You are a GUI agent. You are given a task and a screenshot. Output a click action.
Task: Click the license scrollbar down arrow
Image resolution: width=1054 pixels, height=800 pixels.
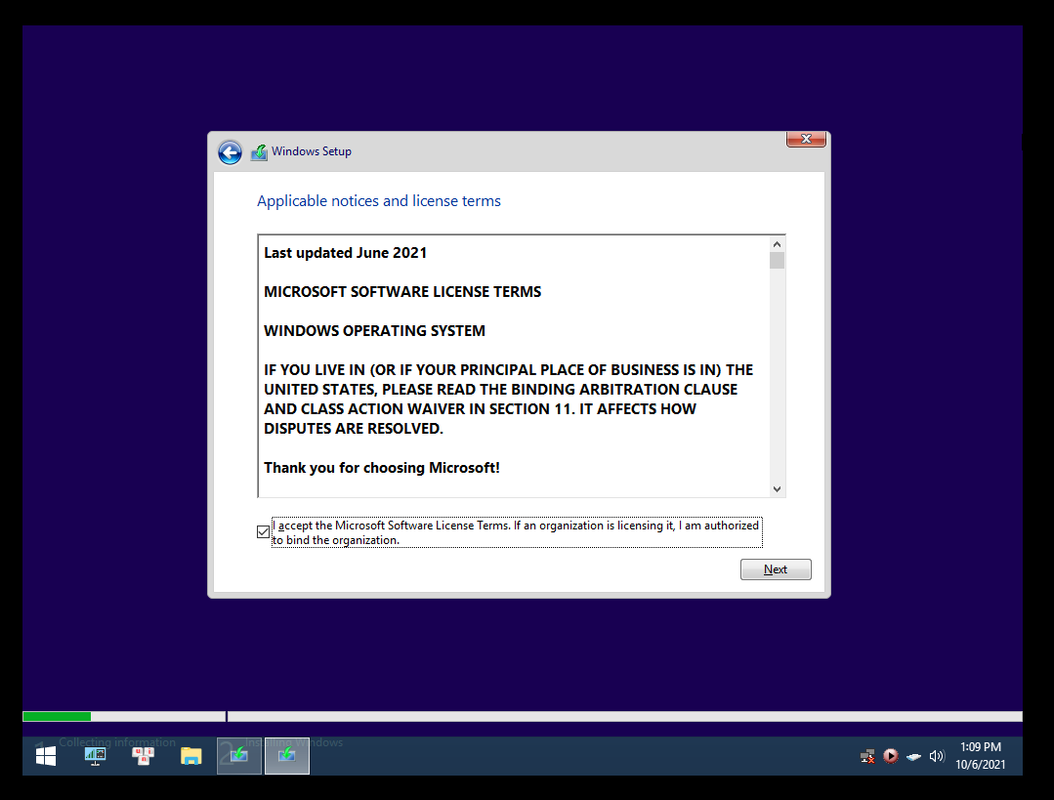click(x=777, y=489)
